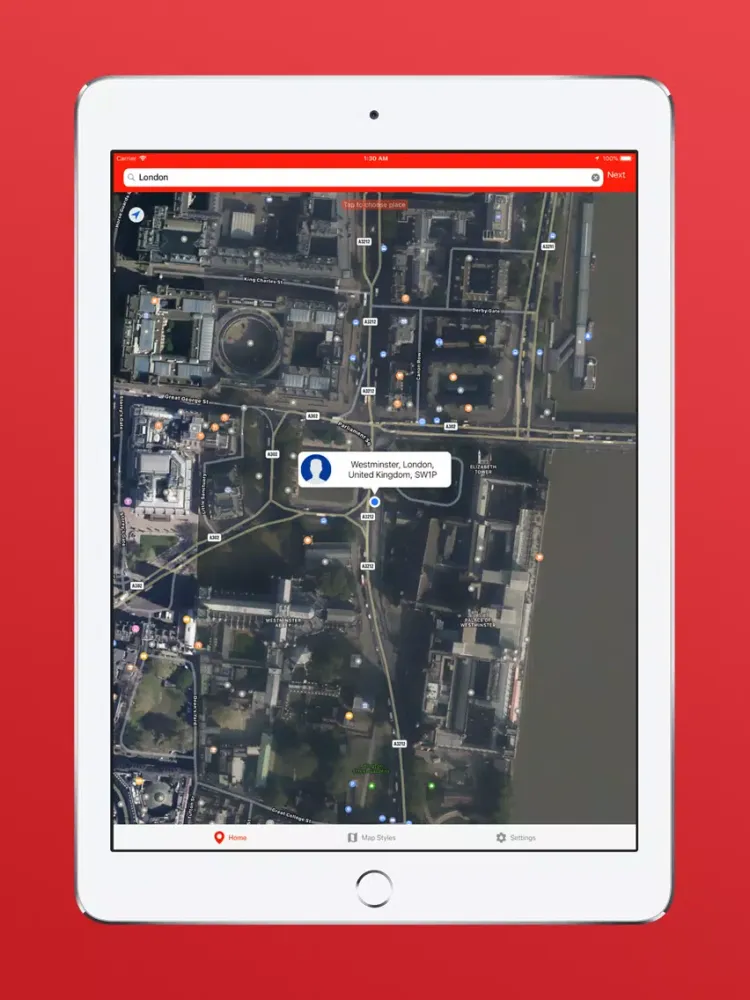Tap the orange POI marker on the riverbank

(x=539, y=557)
